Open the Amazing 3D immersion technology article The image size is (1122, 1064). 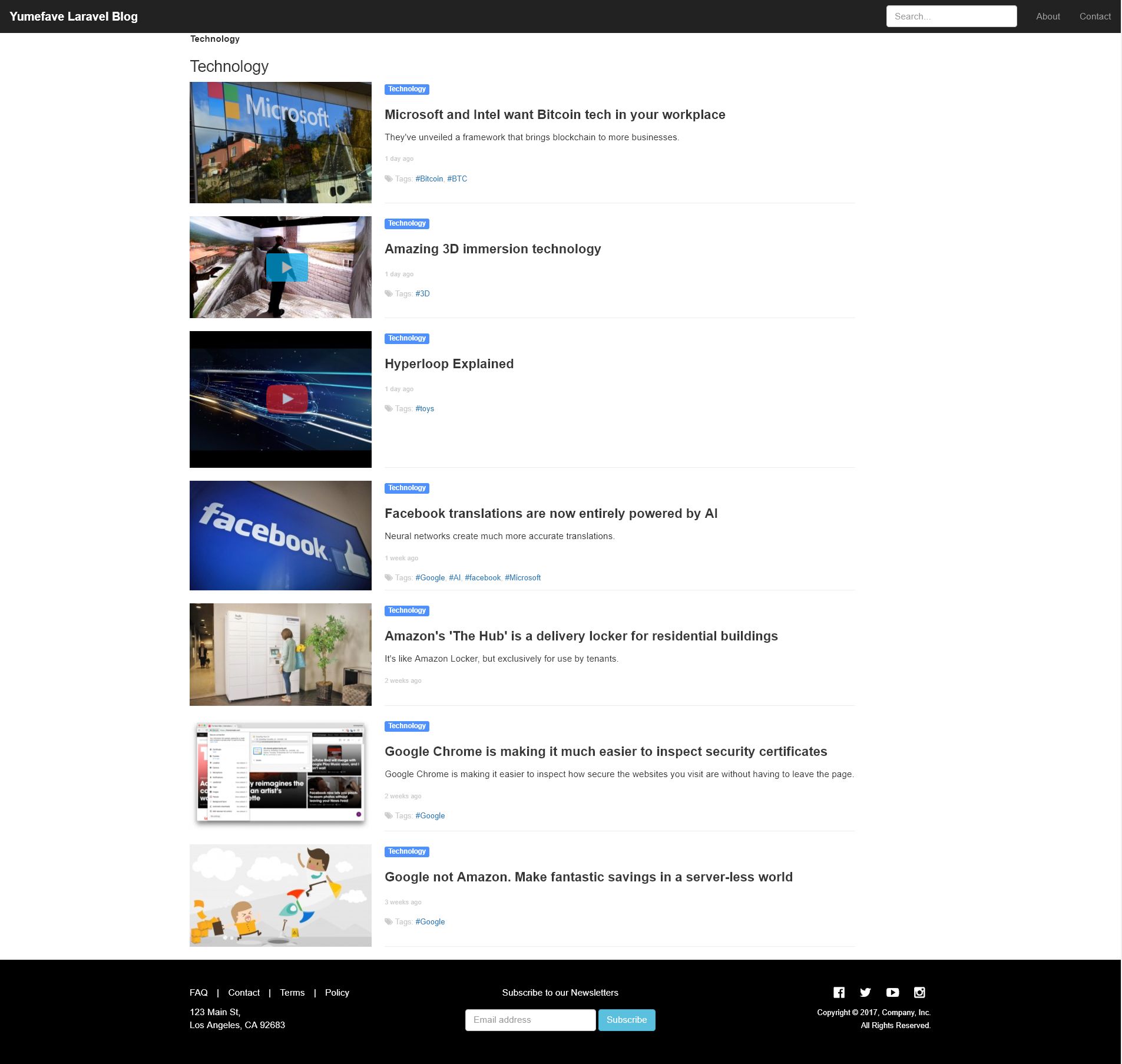[x=492, y=249]
